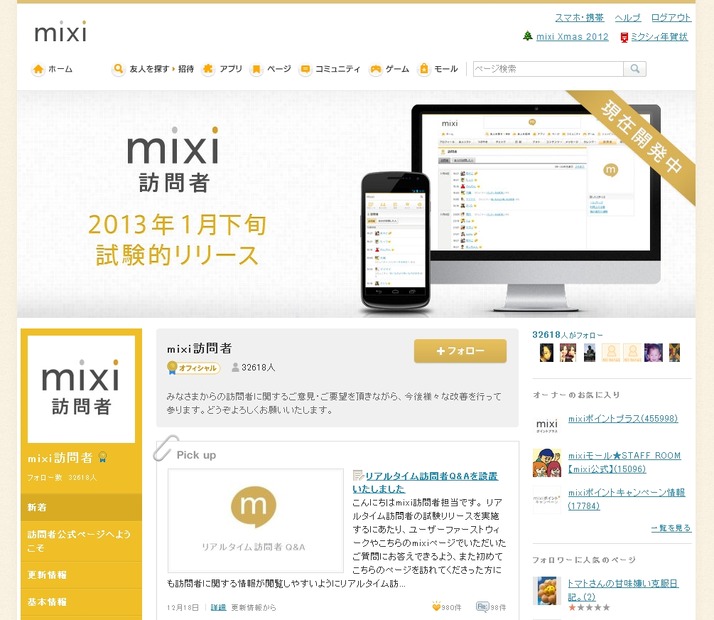Viewport: 714px width, 620px height.
Task: Click the home icon next to ホーム
Action: [x=38, y=69]
